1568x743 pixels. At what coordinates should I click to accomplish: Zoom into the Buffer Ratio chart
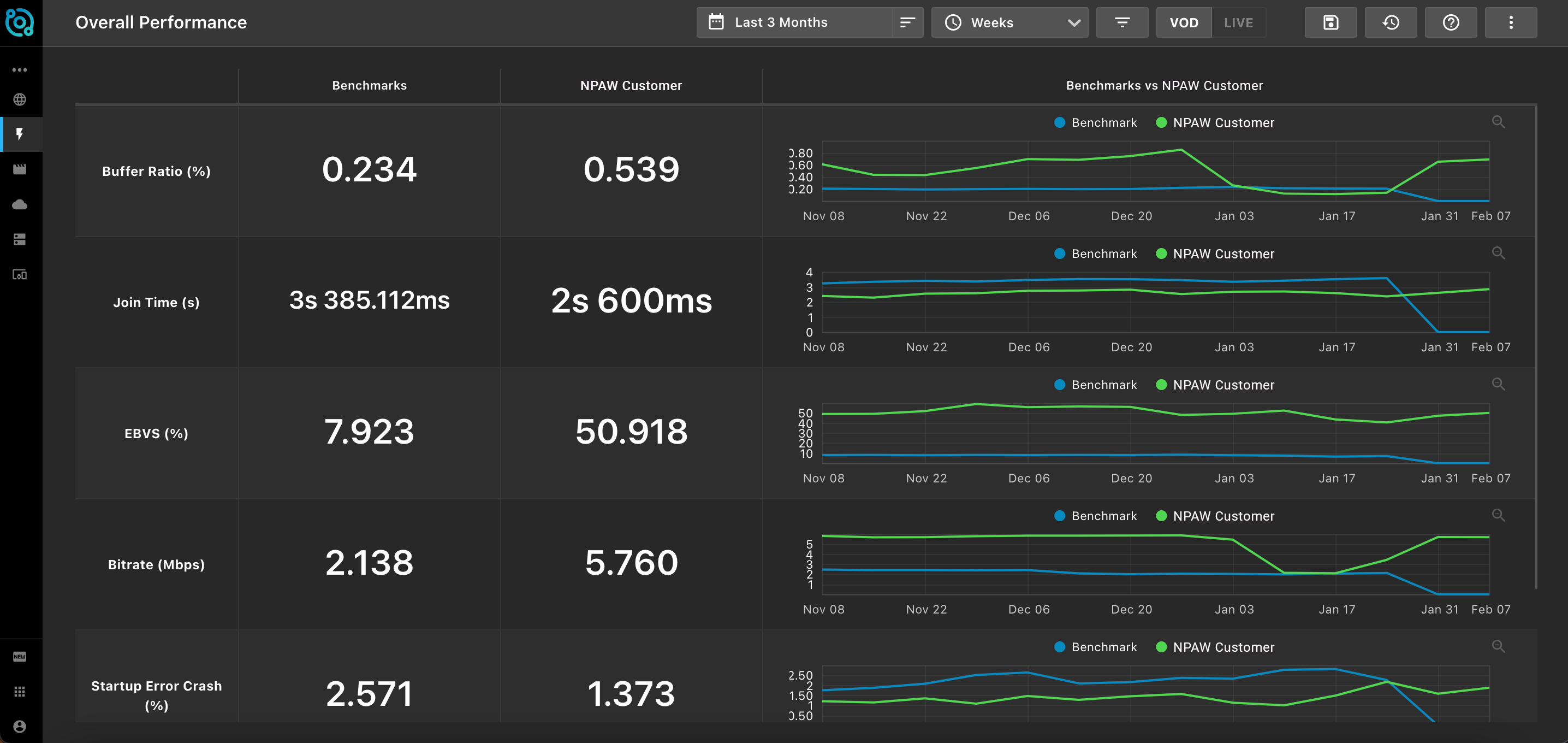click(x=1498, y=122)
